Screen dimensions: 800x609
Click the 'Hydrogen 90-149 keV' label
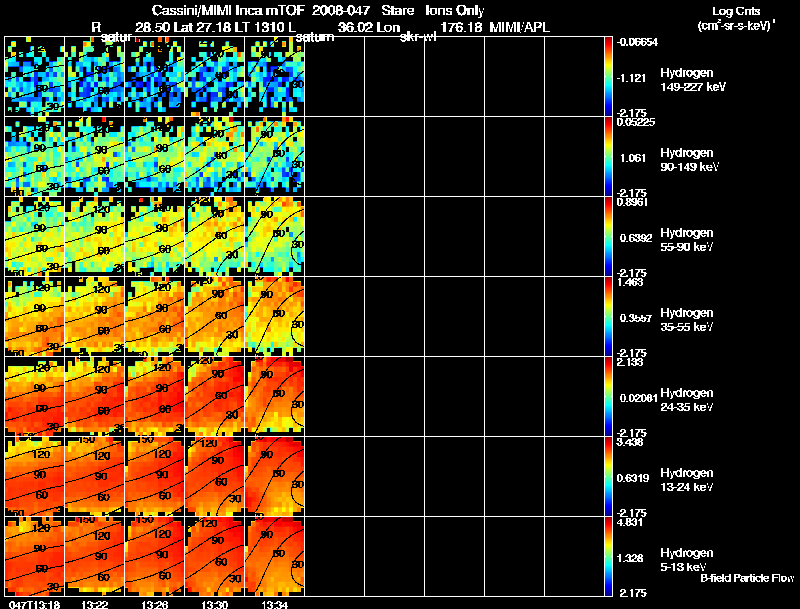pos(690,160)
